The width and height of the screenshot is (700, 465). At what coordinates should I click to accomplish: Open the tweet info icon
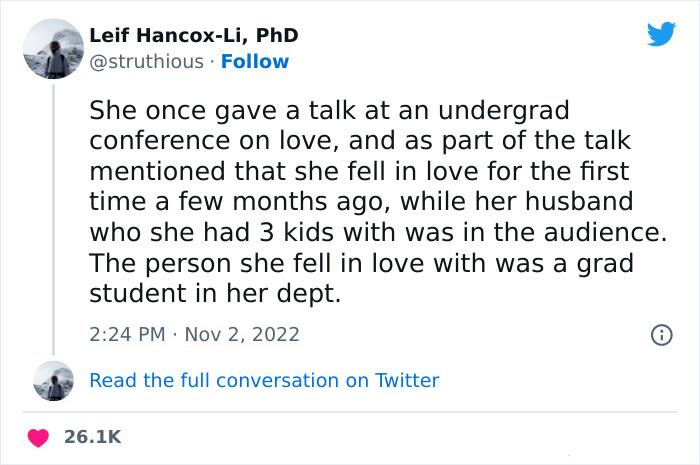(x=660, y=334)
